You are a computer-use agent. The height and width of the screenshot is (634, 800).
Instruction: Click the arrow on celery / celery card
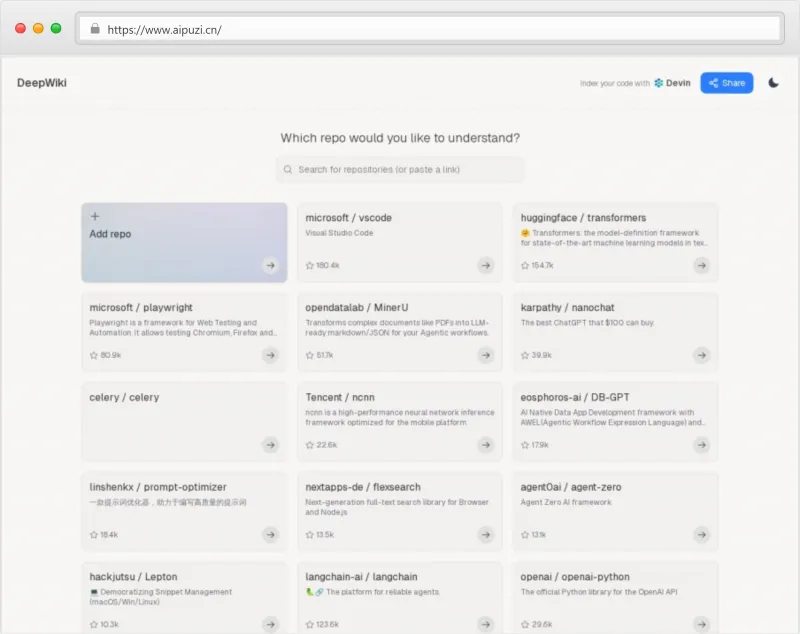tap(270, 445)
